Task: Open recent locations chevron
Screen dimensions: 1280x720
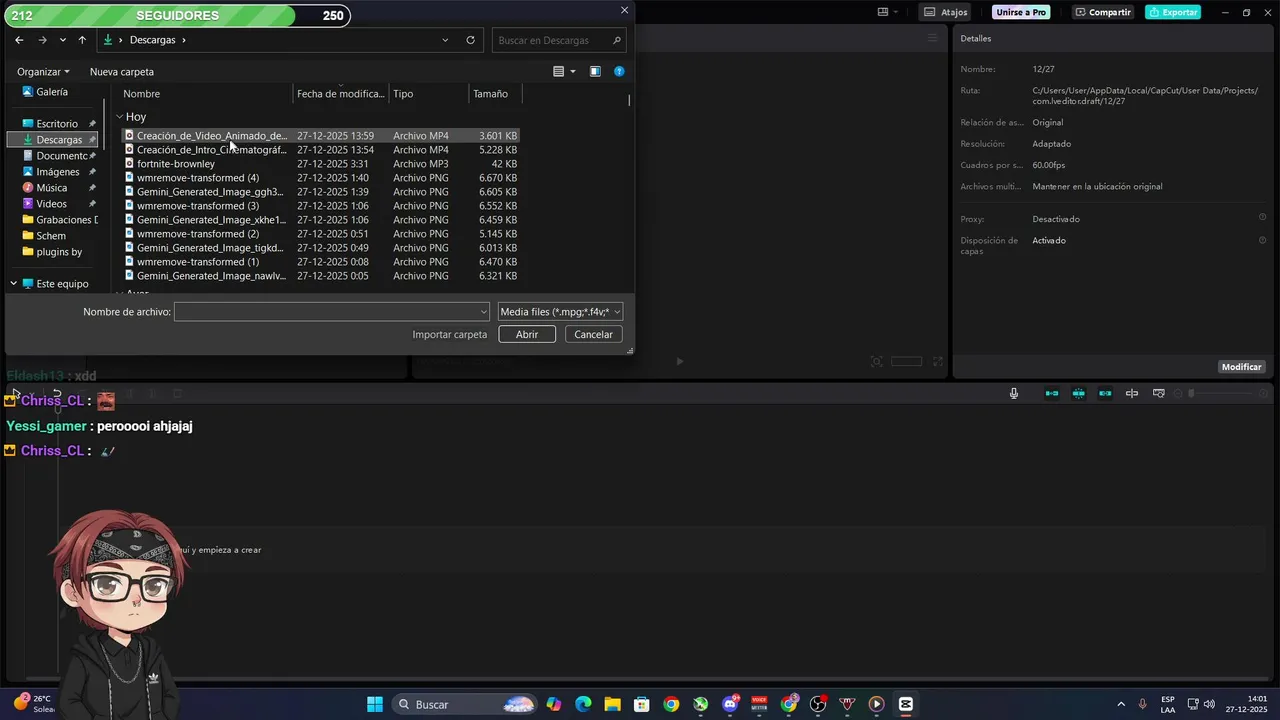Action: (63, 40)
